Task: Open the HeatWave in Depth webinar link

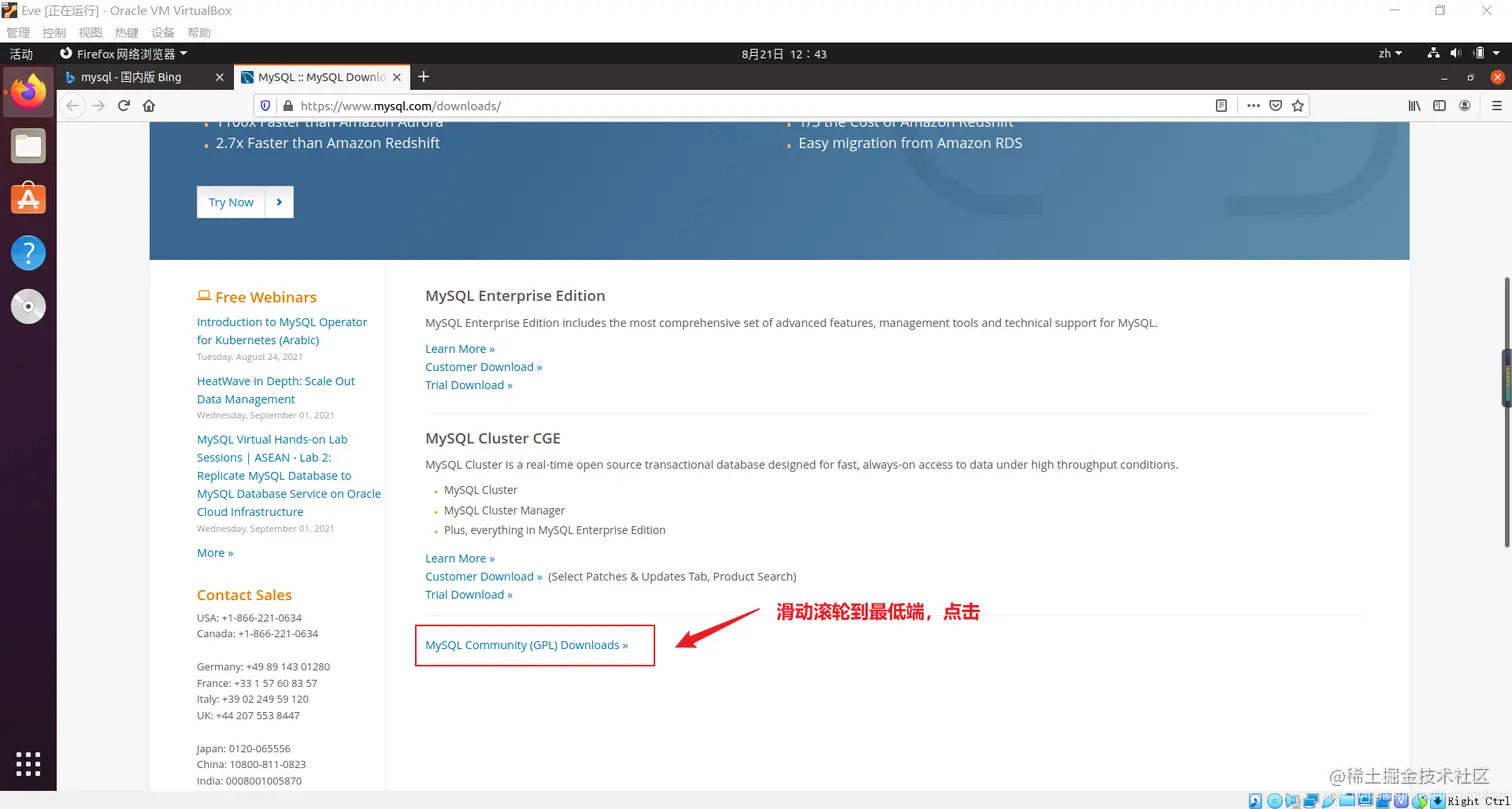Action: tap(276, 390)
